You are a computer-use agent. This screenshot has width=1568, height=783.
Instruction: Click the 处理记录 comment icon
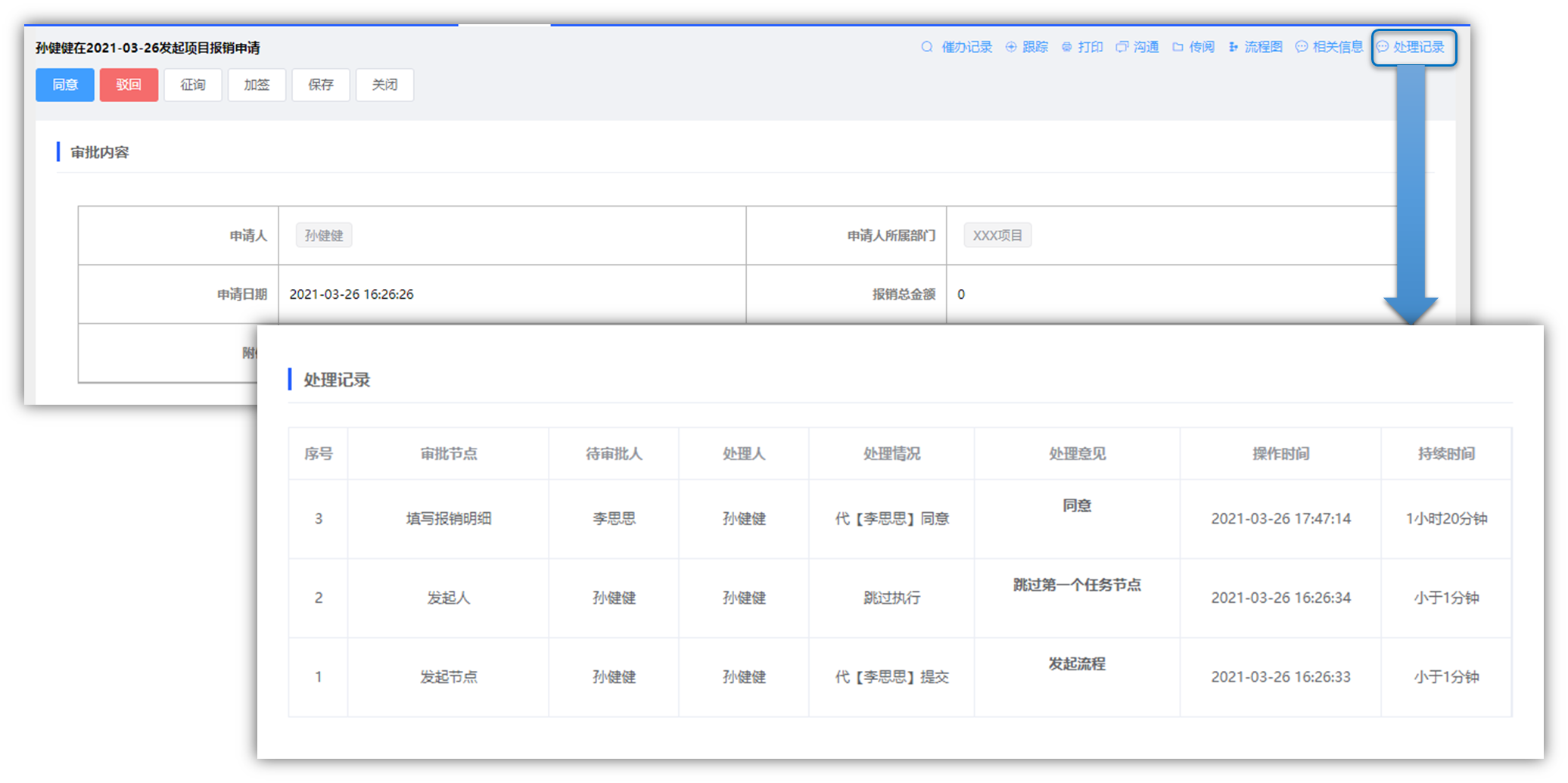[1383, 47]
